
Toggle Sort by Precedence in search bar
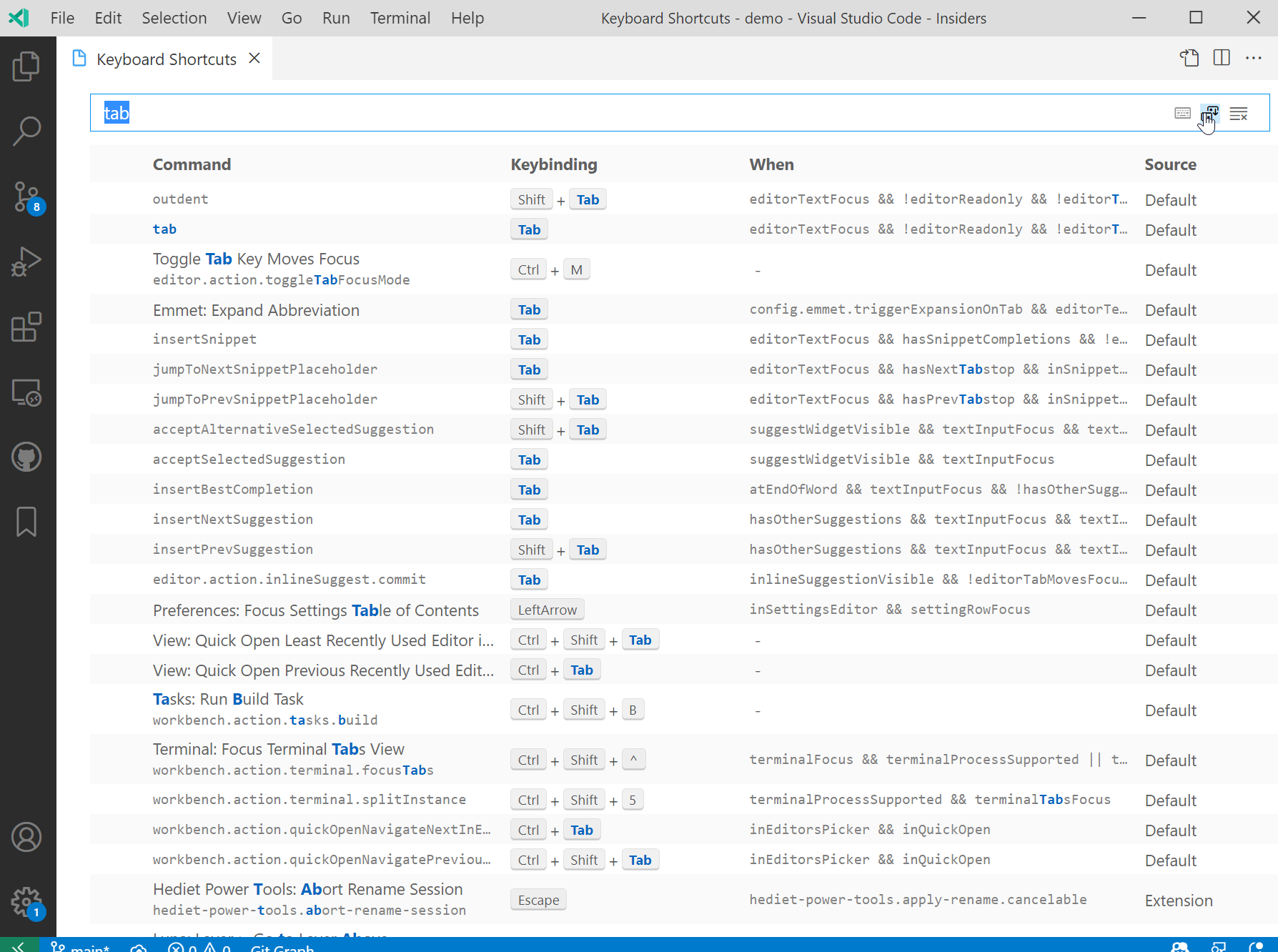pyautogui.click(x=1210, y=113)
